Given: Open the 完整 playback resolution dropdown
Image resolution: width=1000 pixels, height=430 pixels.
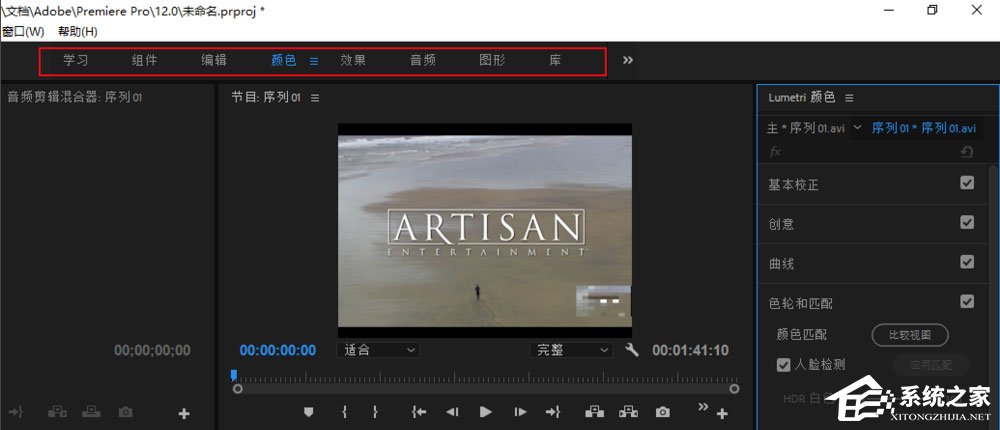Looking at the screenshot, I should (x=571, y=350).
